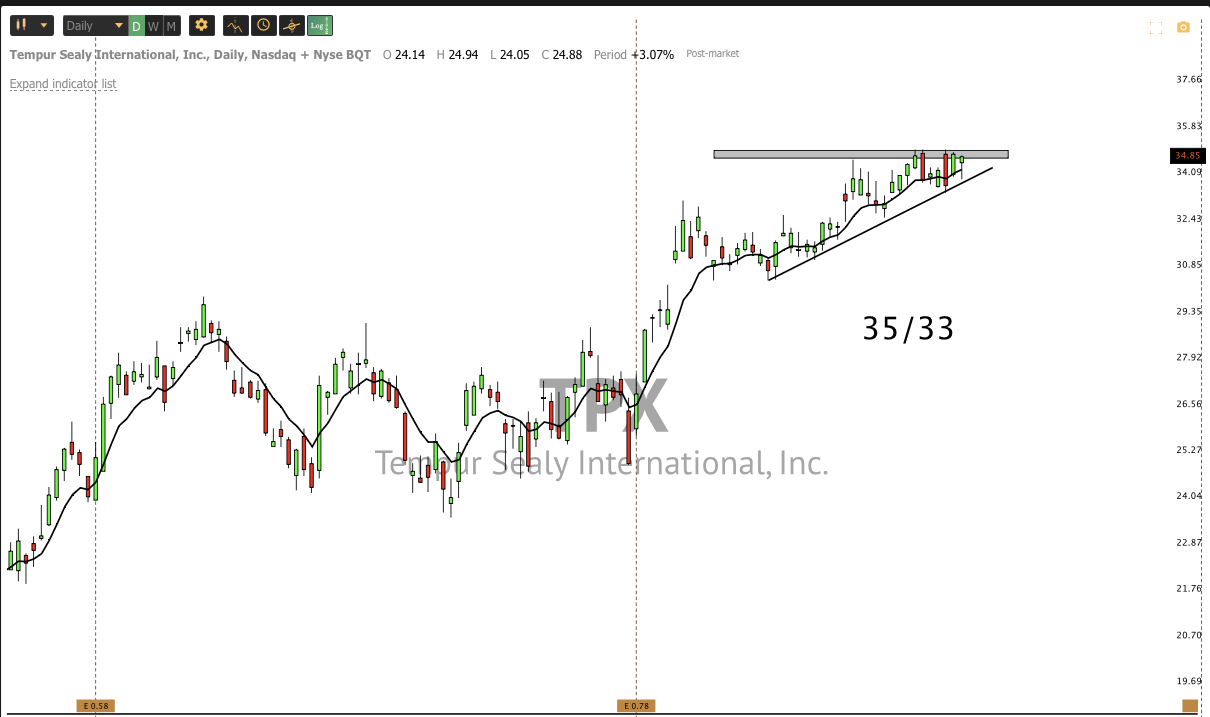Select the compare-symbol icon beside the clock
Screen dimensions: 1210x717
click(x=291, y=25)
